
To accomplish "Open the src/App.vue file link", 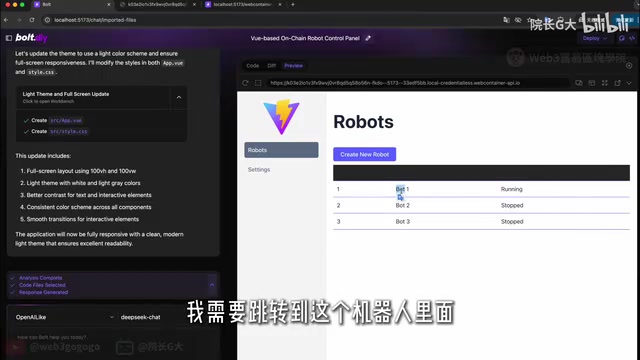I will coord(66,120).
